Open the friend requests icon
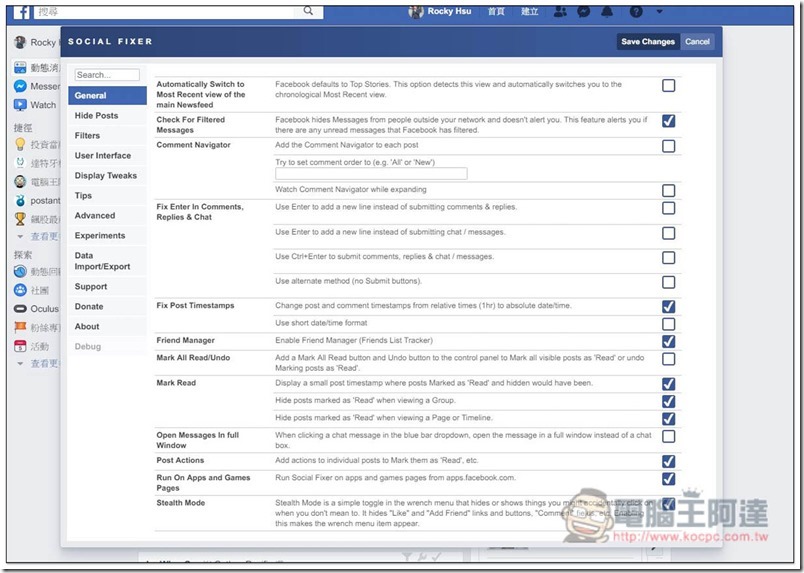The width and height of the screenshot is (804, 573). tap(559, 12)
